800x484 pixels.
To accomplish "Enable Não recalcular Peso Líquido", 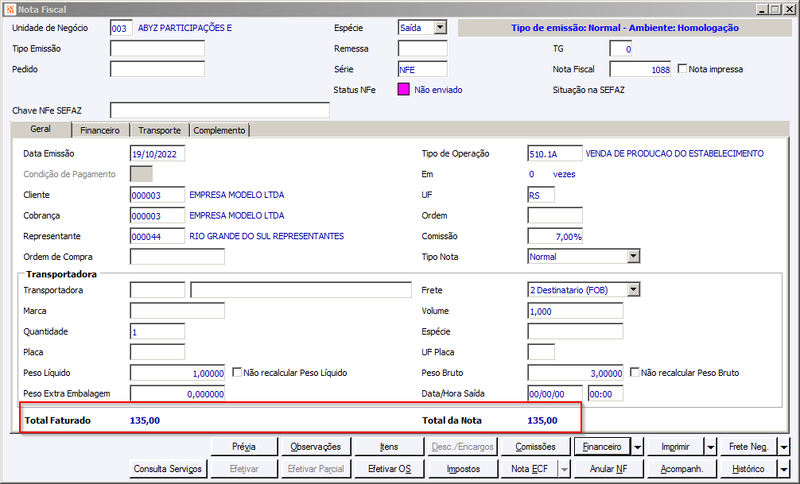I will 237,372.
